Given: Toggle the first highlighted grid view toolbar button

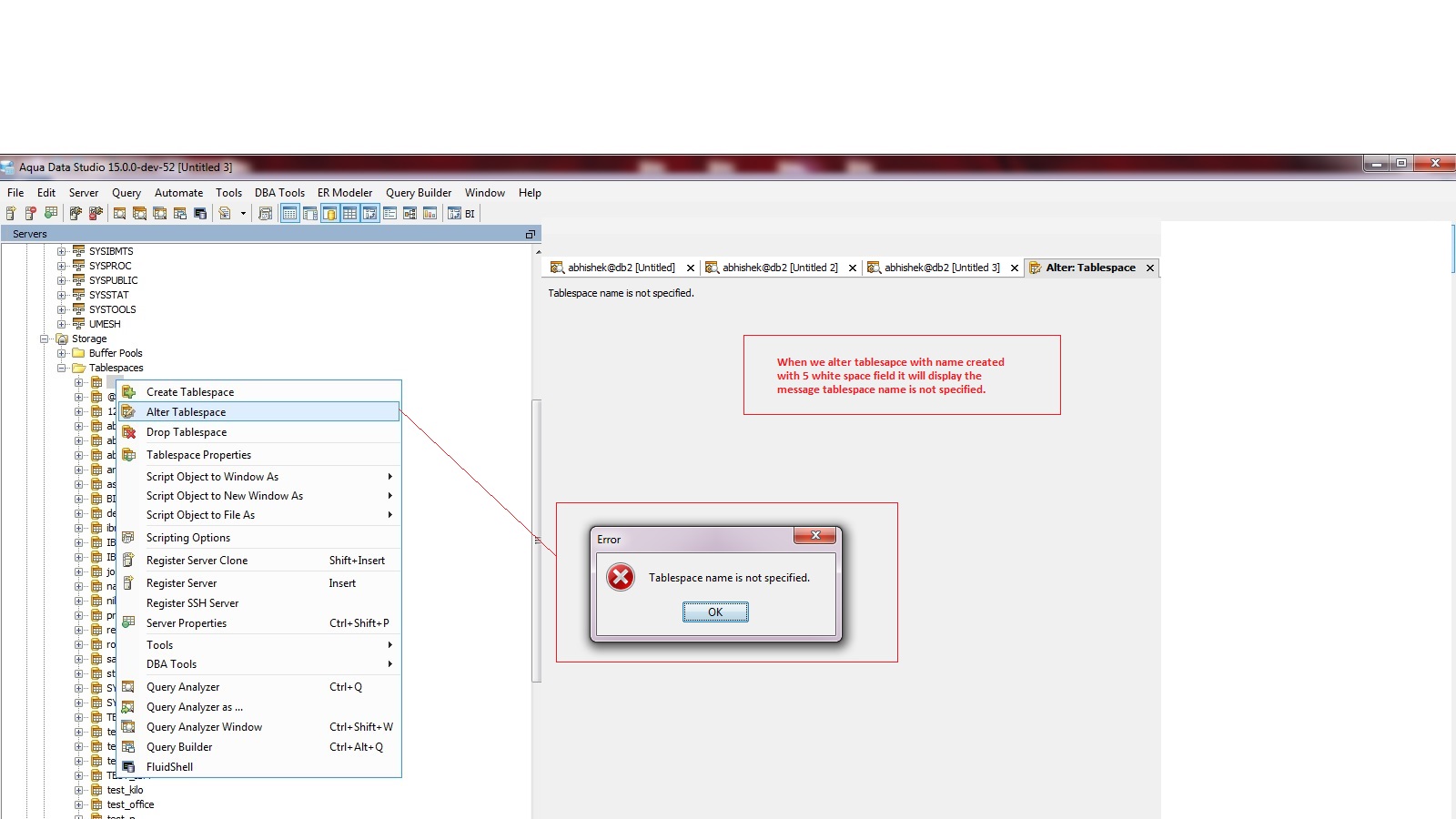Looking at the screenshot, I should tap(290, 214).
